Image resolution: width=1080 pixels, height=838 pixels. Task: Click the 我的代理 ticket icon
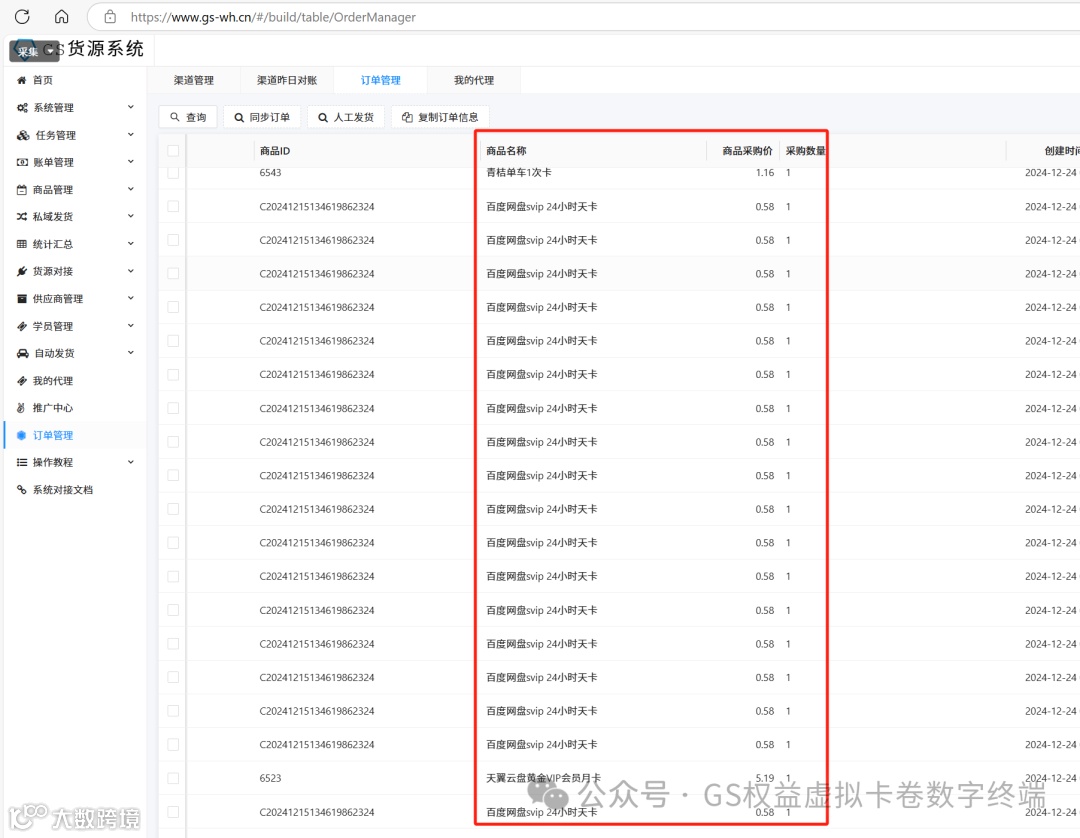[x=21, y=381]
